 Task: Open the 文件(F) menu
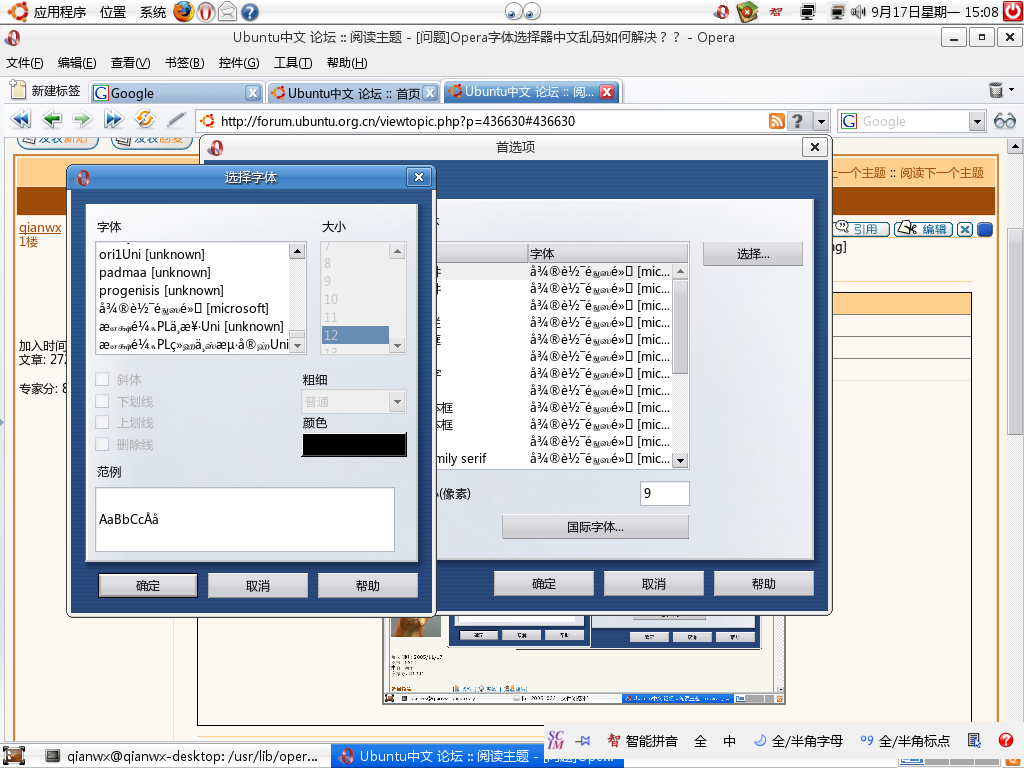tap(25, 63)
